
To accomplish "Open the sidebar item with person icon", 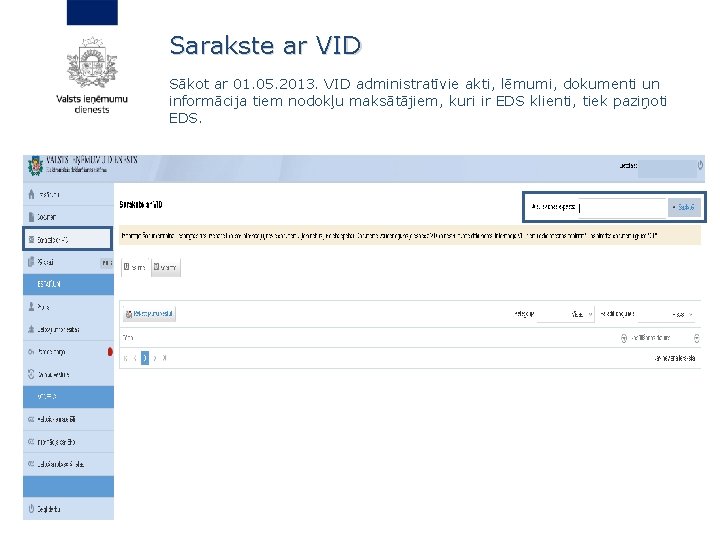I will coord(68,307).
